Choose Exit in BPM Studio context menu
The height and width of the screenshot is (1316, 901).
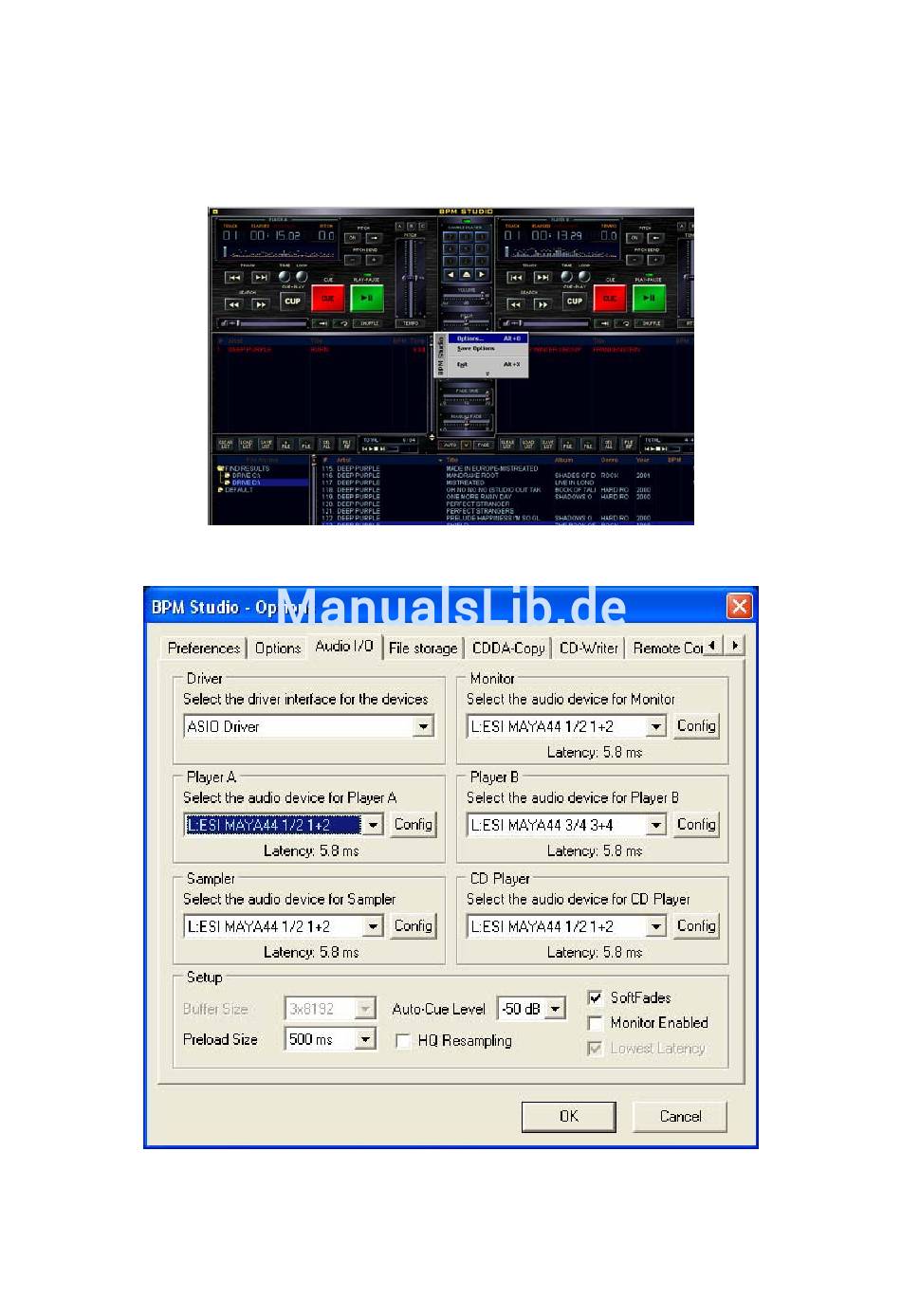488,364
